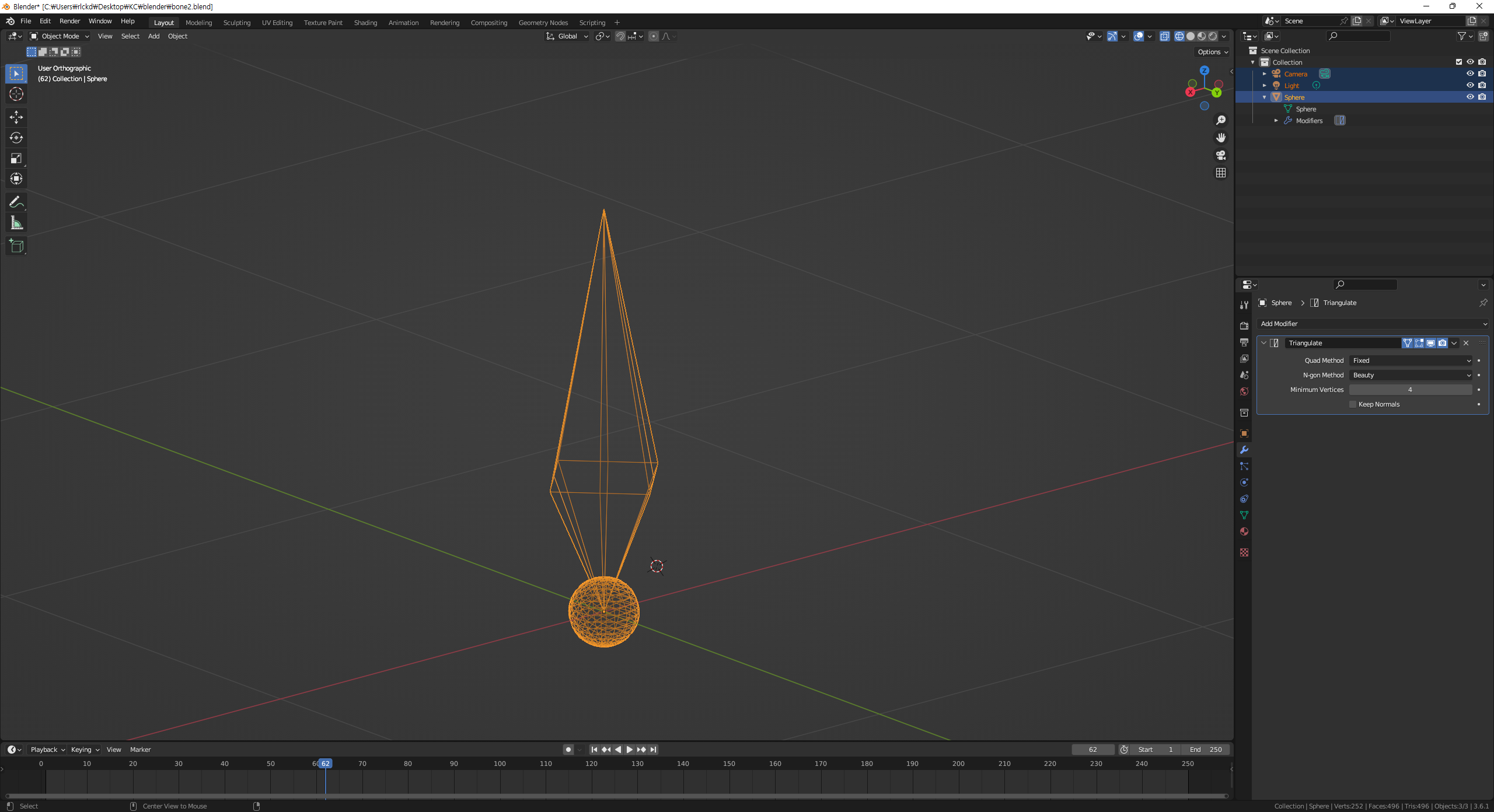Image resolution: width=1494 pixels, height=812 pixels.
Task: Switch to Modeling workspace tab
Action: click(x=198, y=23)
